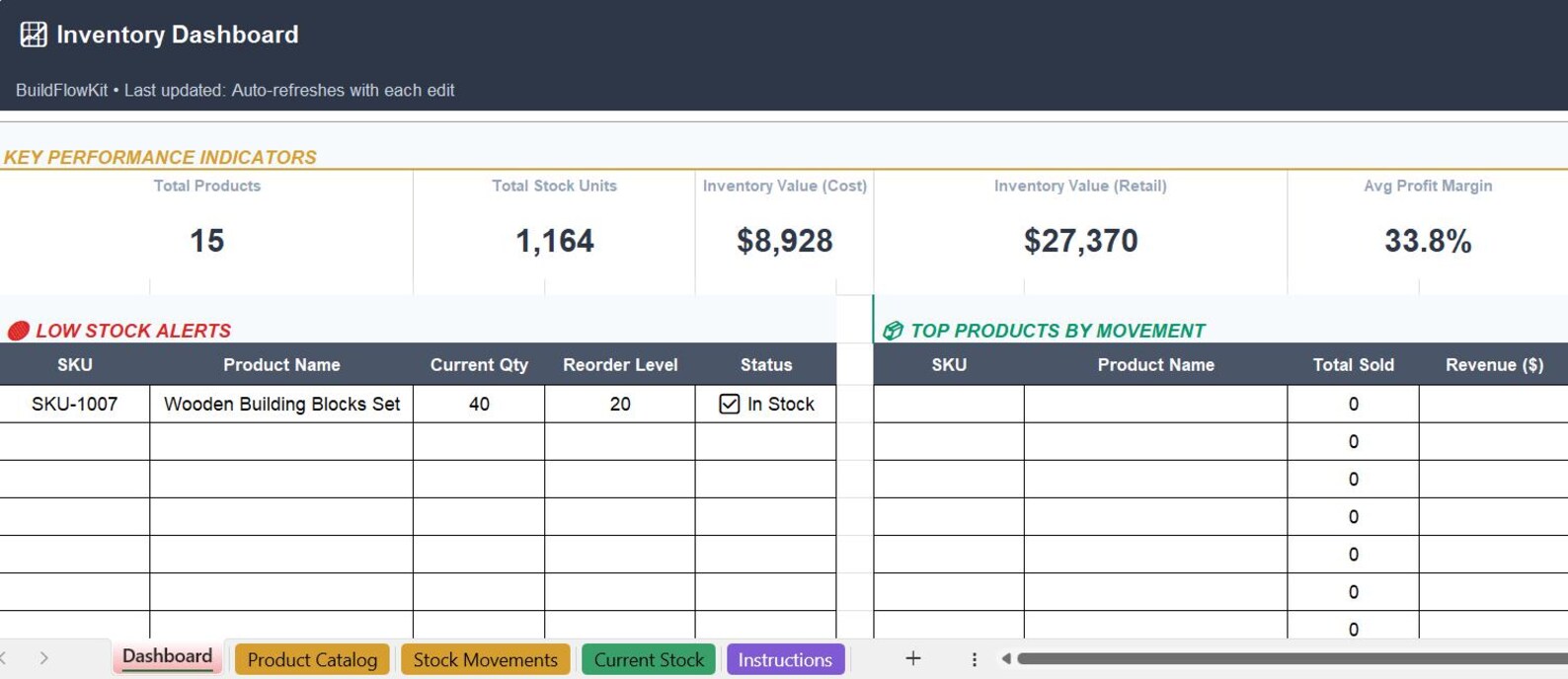Select the Current Qty value 40
The image size is (1568, 679).
point(479,404)
